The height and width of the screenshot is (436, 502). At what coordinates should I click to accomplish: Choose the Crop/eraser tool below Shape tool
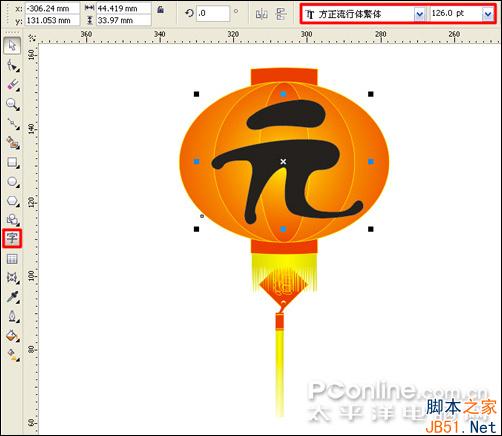(x=12, y=85)
